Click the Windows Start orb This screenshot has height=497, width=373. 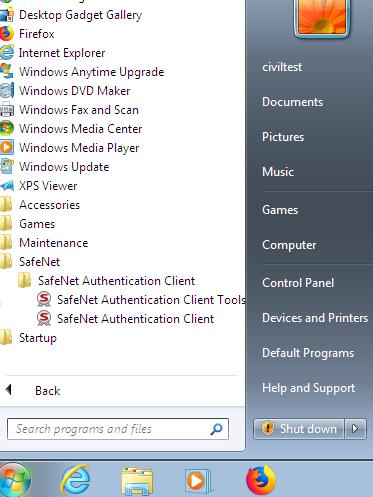[x=13, y=480]
